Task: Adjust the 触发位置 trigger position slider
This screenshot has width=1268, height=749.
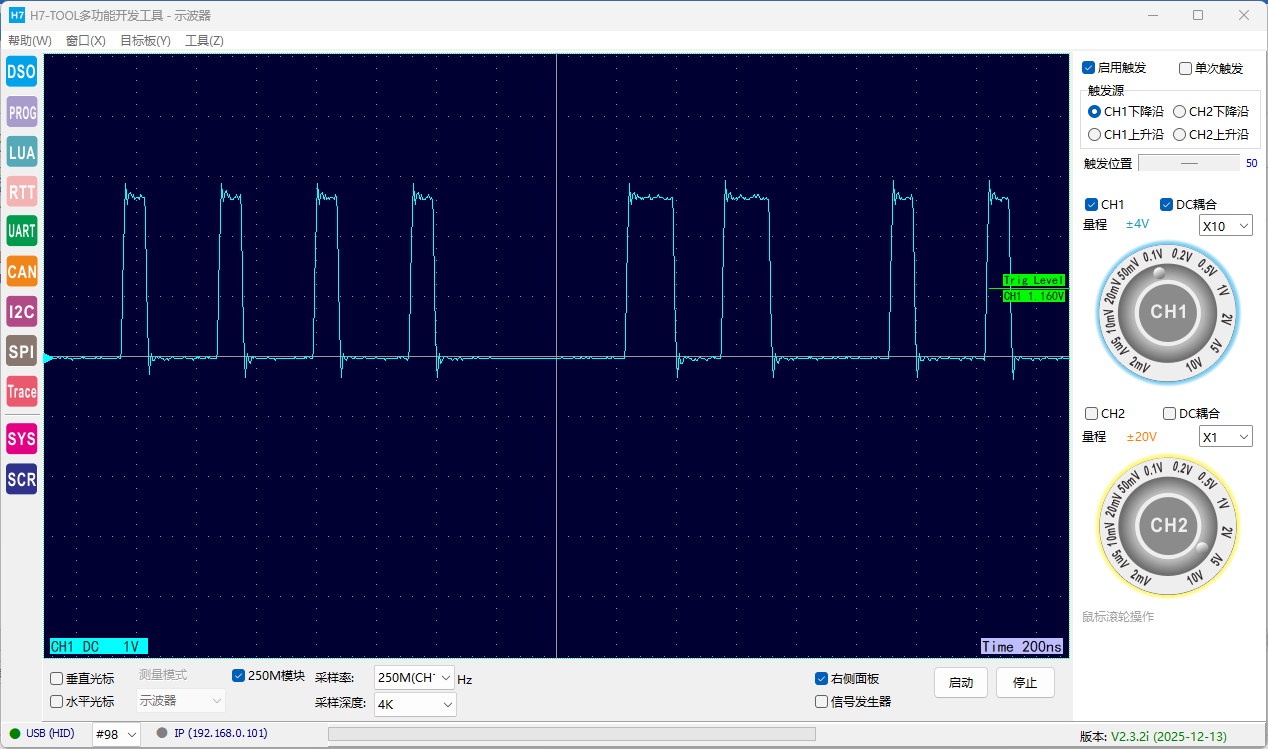Action: [1189, 163]
